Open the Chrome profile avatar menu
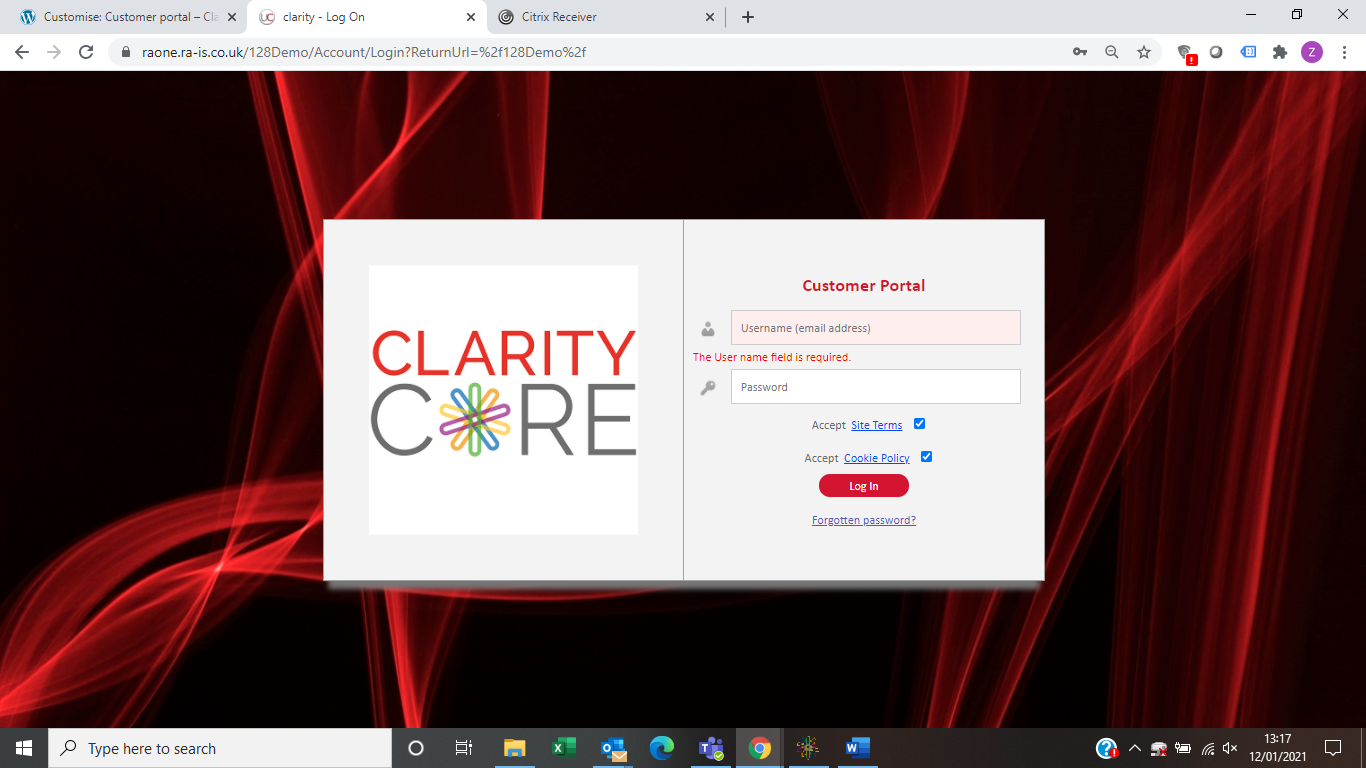The width and height of the screenshot is (1366, 768). 1311,52
